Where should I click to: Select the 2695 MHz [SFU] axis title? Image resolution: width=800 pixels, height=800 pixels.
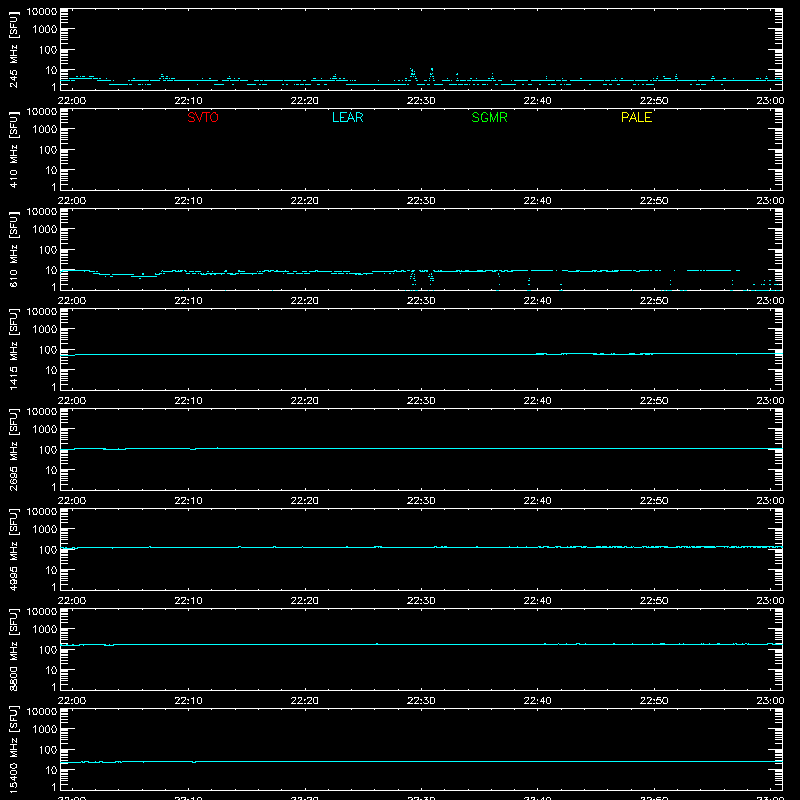(13, 449)
